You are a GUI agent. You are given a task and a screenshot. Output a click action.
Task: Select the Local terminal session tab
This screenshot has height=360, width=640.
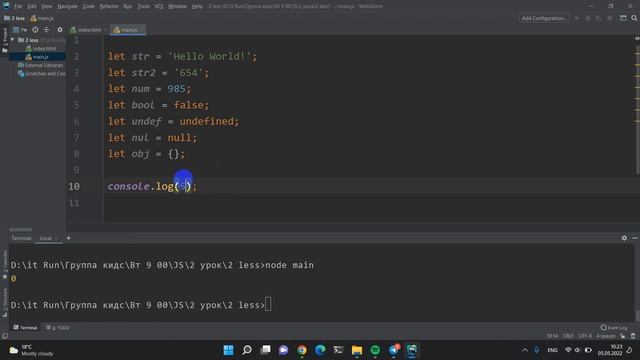tap(46, 238)
